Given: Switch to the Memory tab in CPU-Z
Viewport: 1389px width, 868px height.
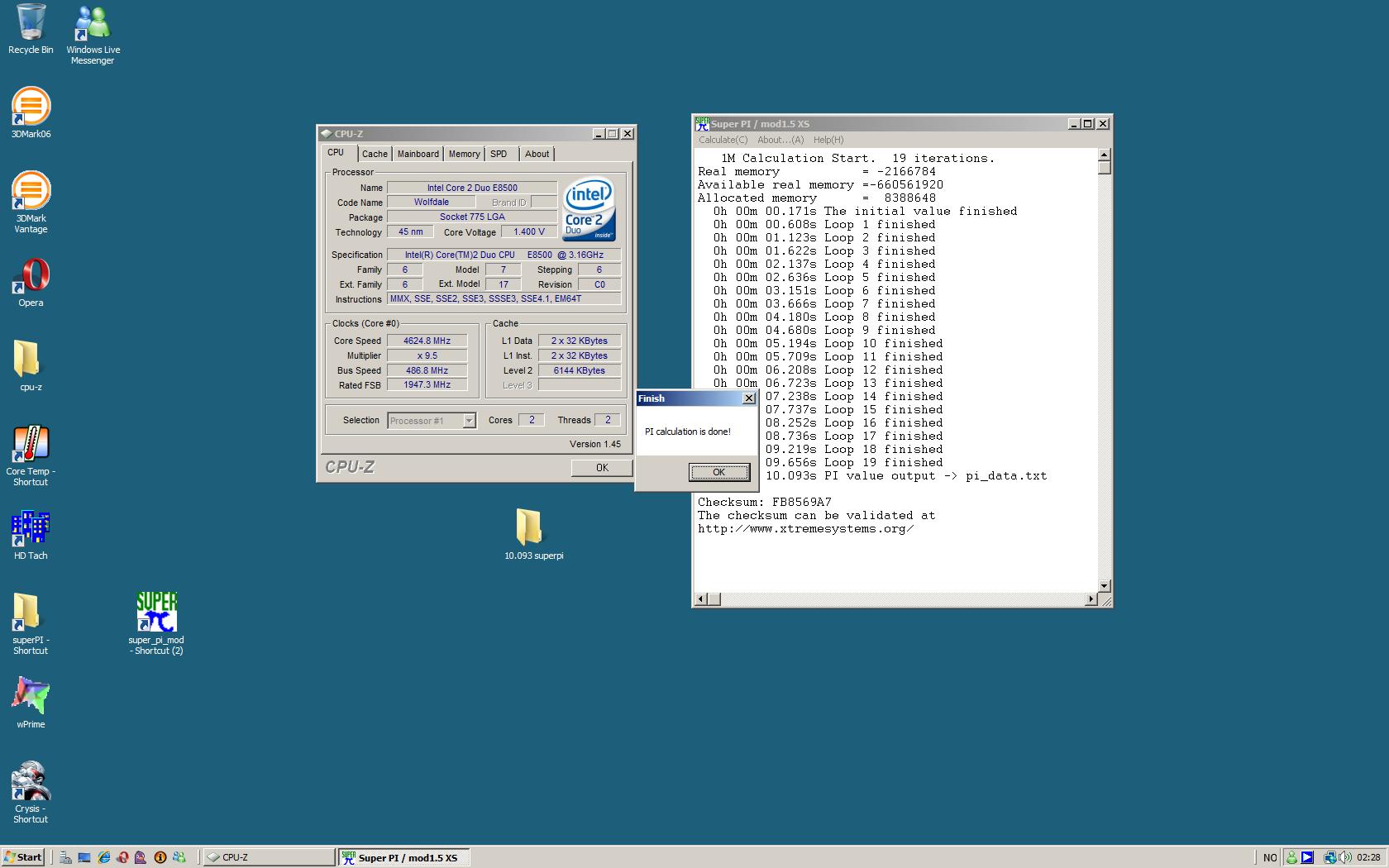Looking at the screenshot, I should pyautogui.click(x=464, y=154).
